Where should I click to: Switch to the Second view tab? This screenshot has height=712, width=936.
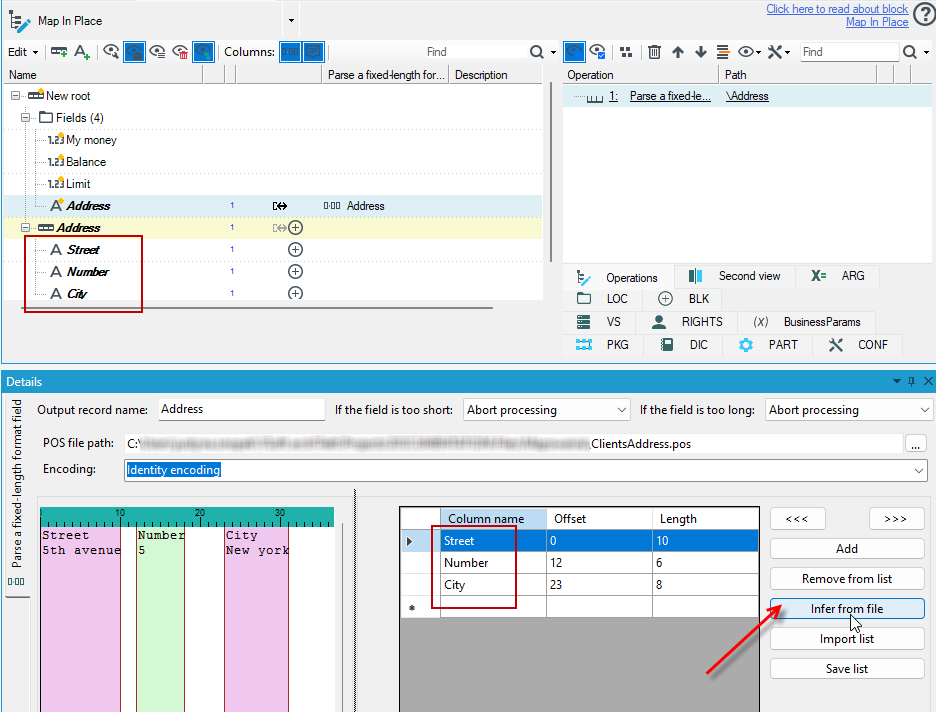pos(735,276)
